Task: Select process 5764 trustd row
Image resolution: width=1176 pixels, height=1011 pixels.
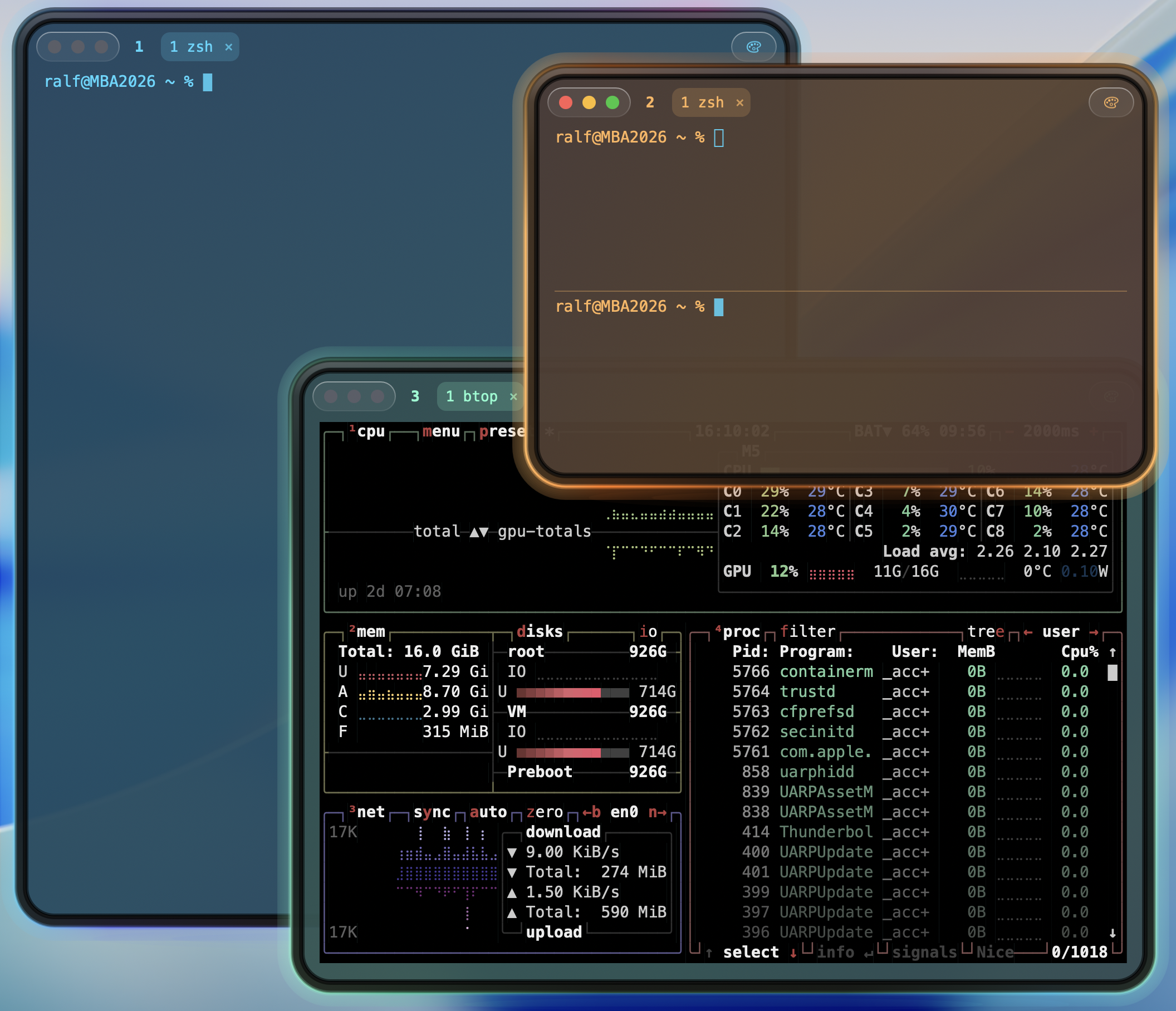Action: point(910,691)
